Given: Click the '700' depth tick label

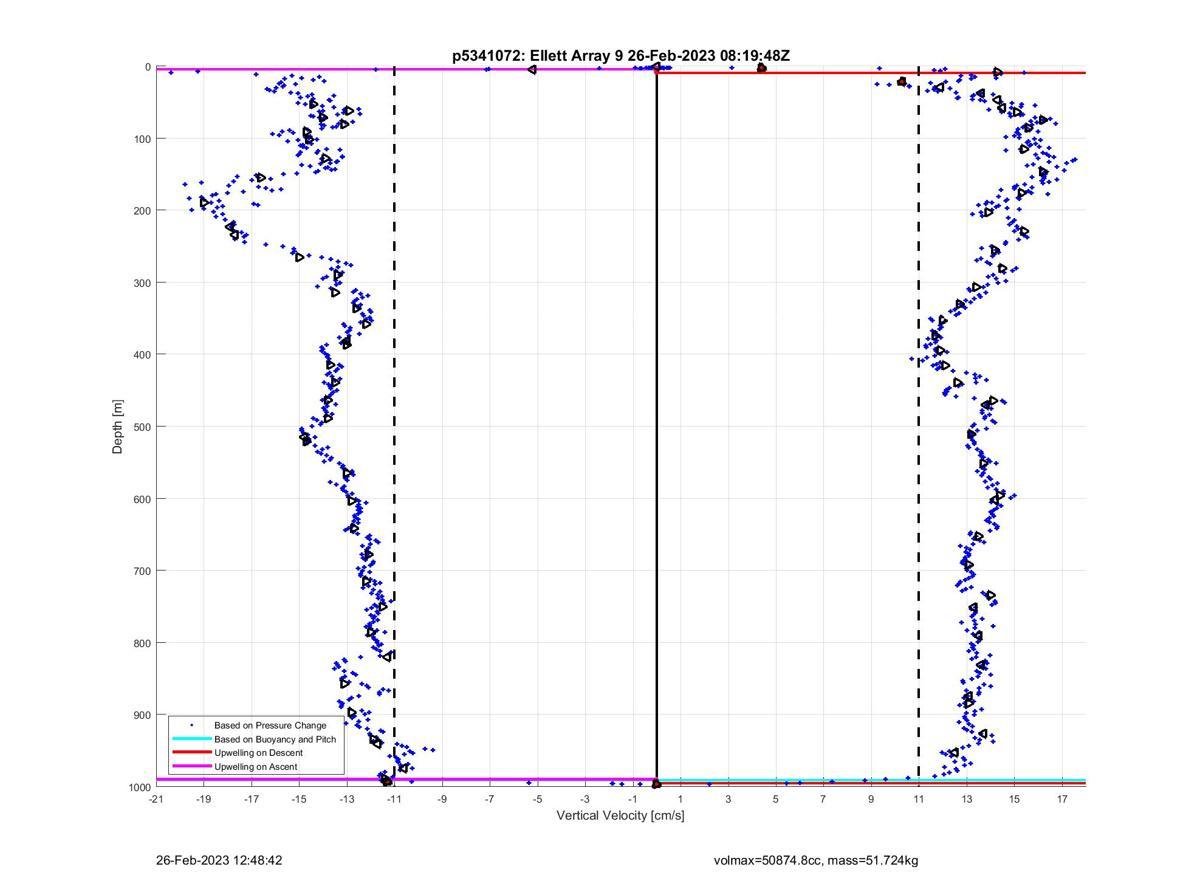Looking at the screenshot, I should 141,571.
